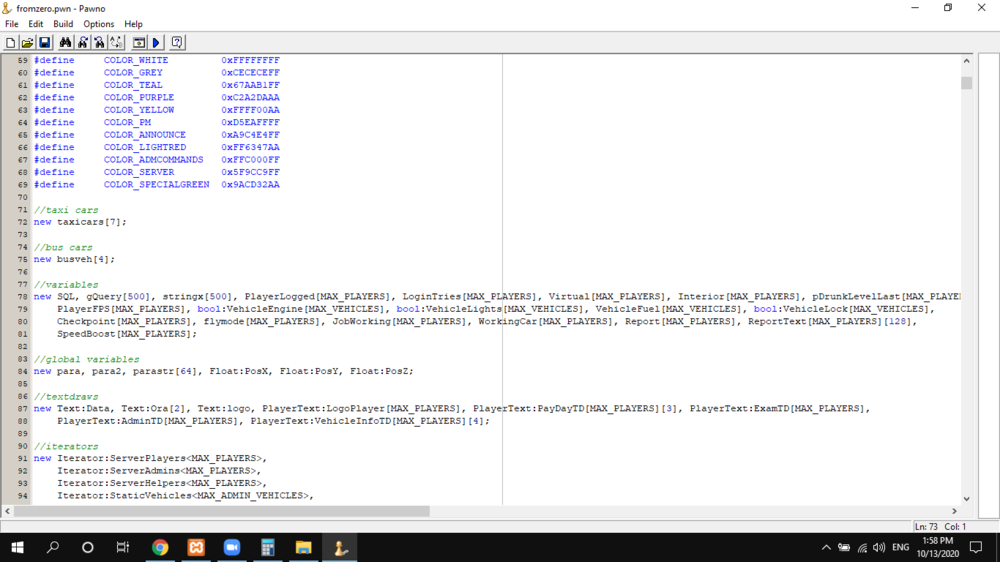Click the Pawno icon in the taskbar
The height and width of the screenshot is (562, 1000).
point(339,547)
